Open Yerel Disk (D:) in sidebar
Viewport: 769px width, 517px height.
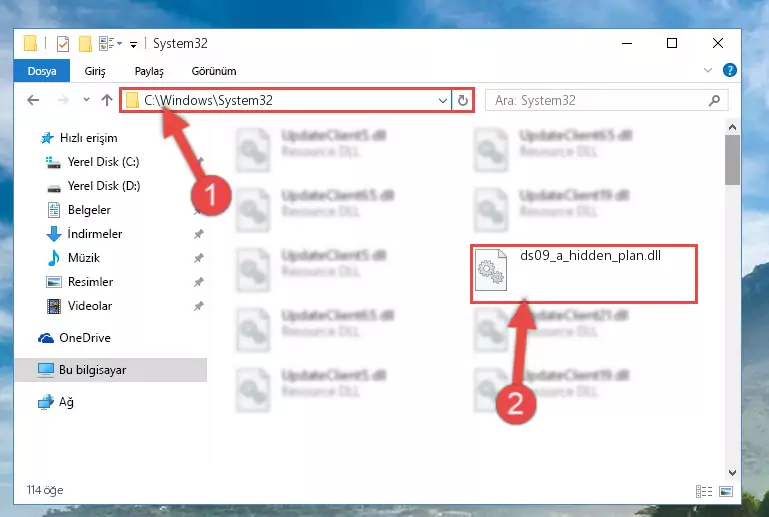pos(103,186)
